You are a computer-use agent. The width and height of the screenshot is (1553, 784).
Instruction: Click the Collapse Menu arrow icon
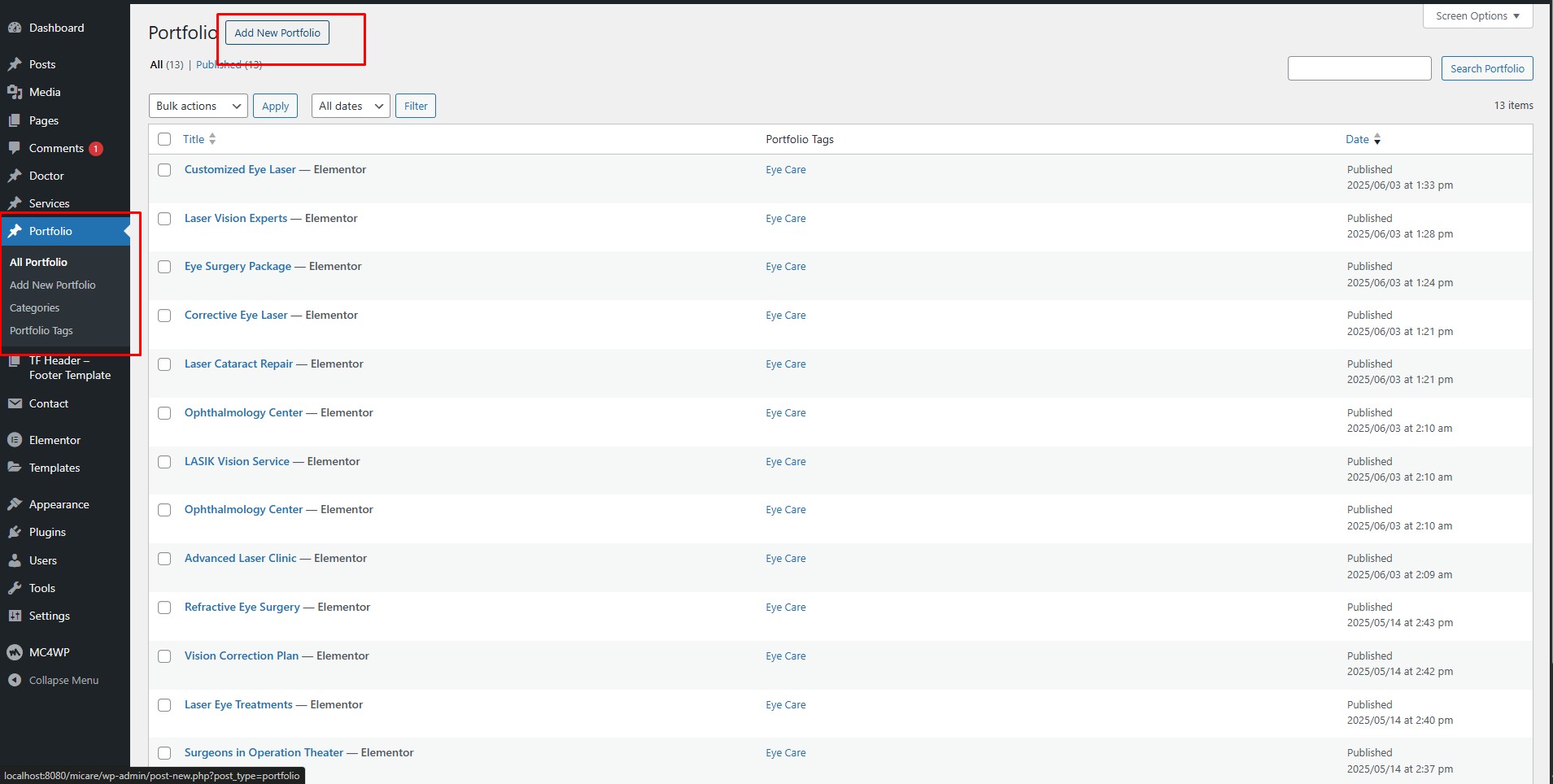tap(15, 680)
